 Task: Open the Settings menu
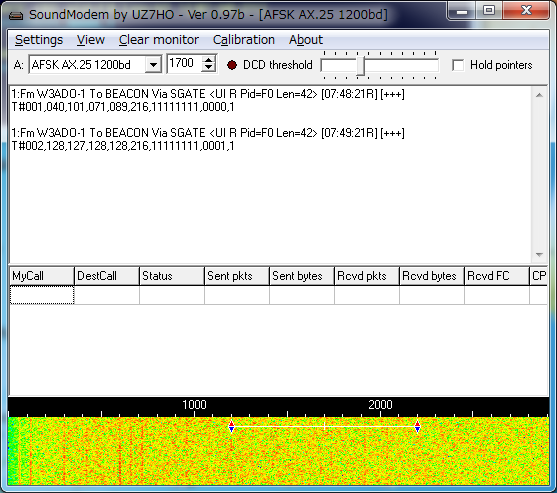click(x=39, y=40)
